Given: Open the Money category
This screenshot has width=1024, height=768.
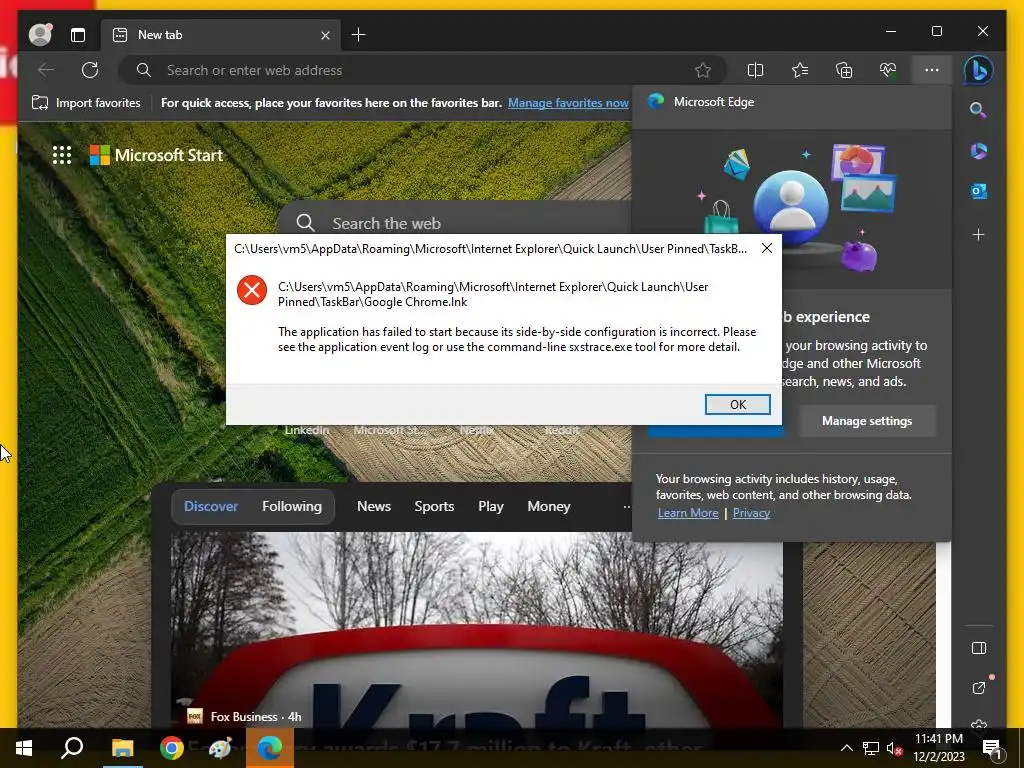Looking at the screenshot, I should [x=549, y=506].
